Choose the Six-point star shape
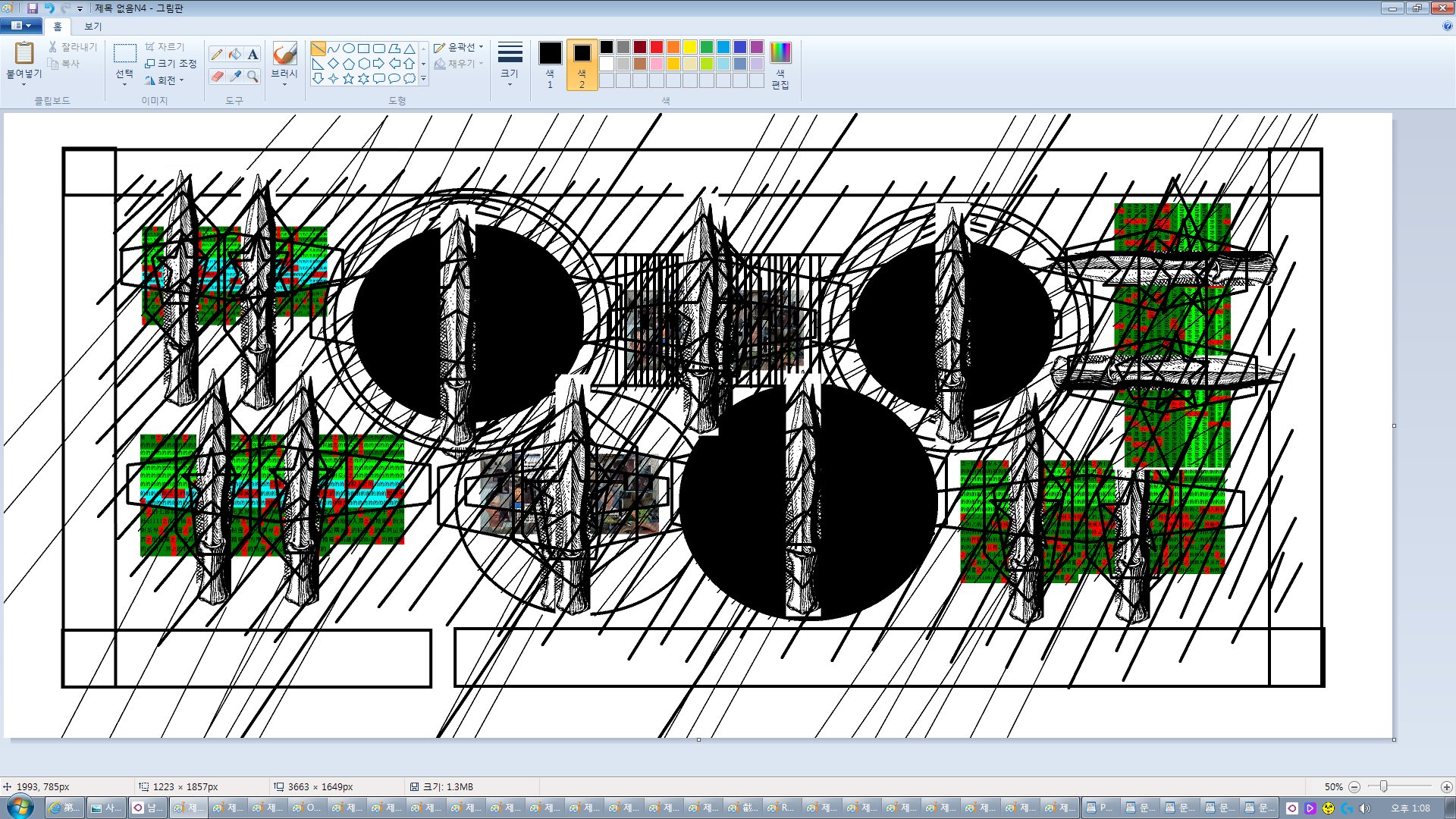The image size is (1456, 819). pos(364,79)
